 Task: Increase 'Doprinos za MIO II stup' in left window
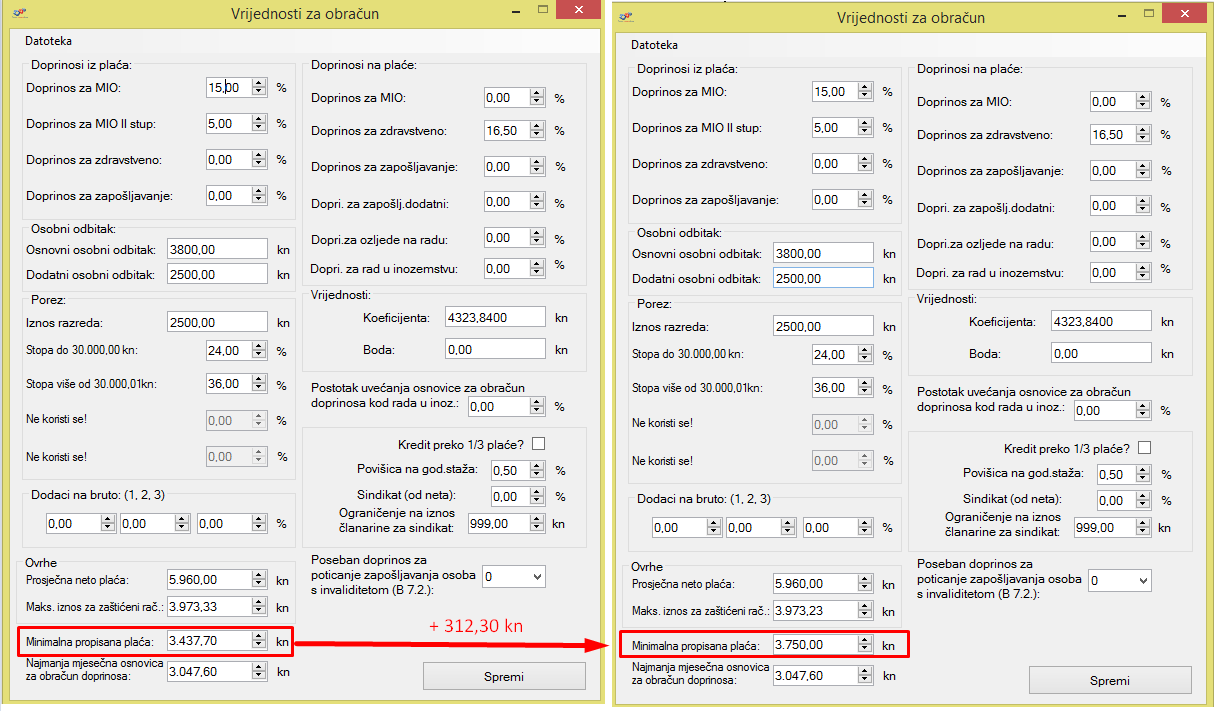pos(259,119)
